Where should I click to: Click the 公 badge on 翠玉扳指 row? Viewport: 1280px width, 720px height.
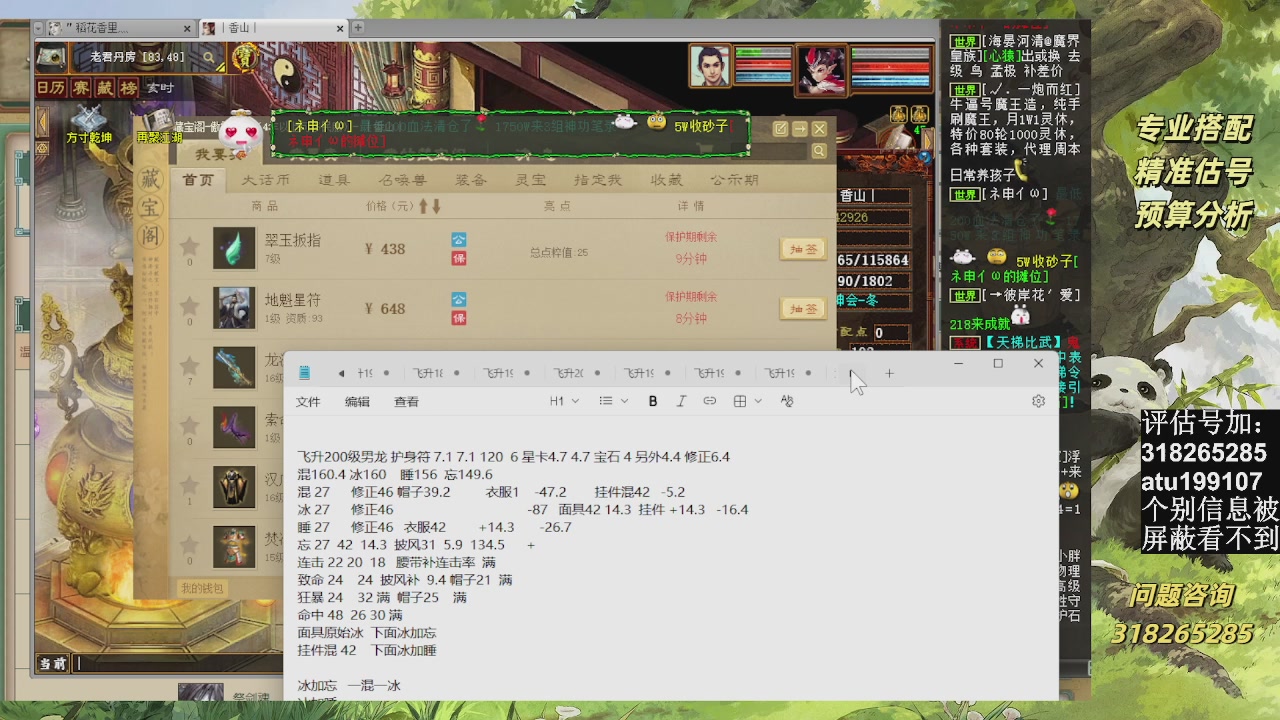click(459, 240)
